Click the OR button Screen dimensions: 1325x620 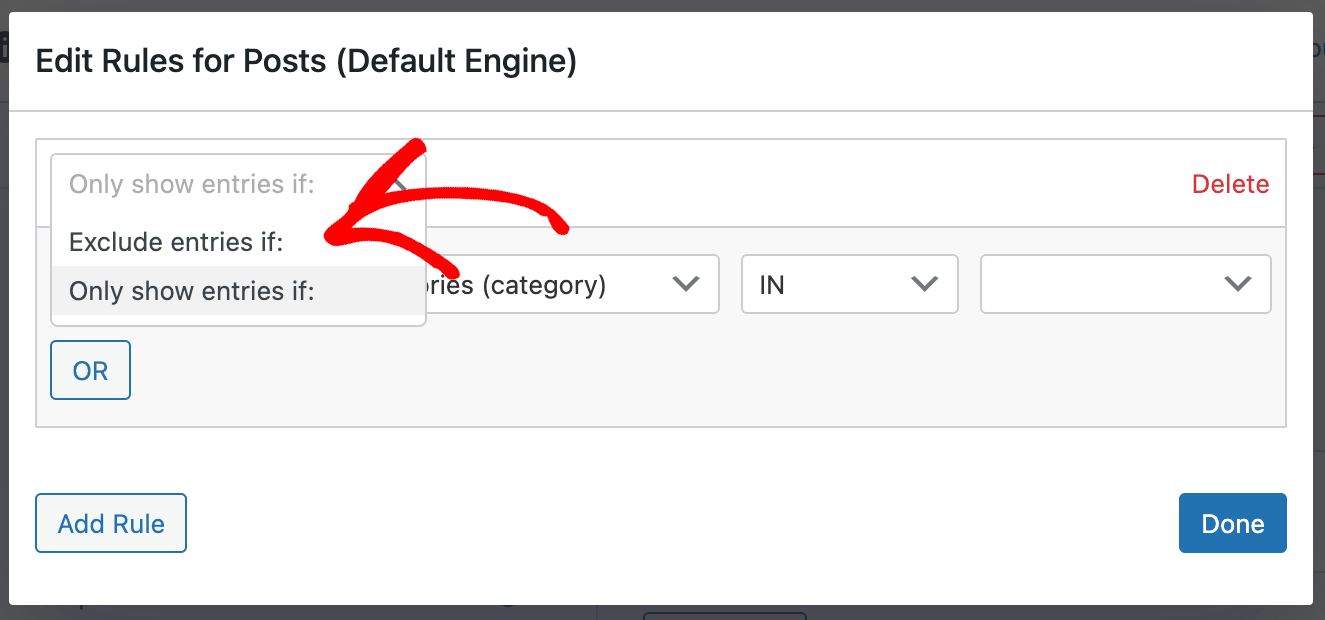click(x=91, y=371)
